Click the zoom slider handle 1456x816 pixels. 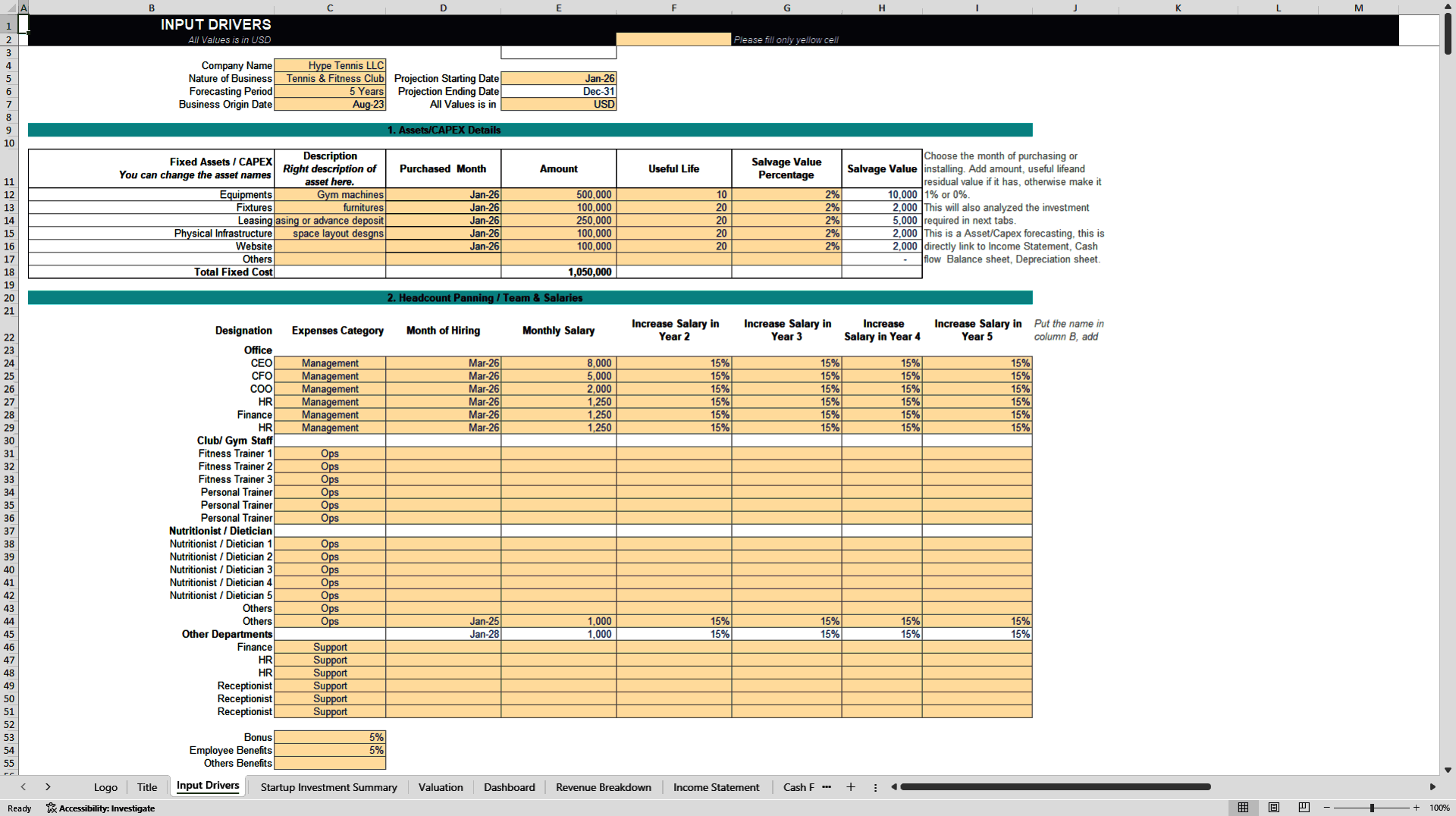click(x=1372, y=808)
